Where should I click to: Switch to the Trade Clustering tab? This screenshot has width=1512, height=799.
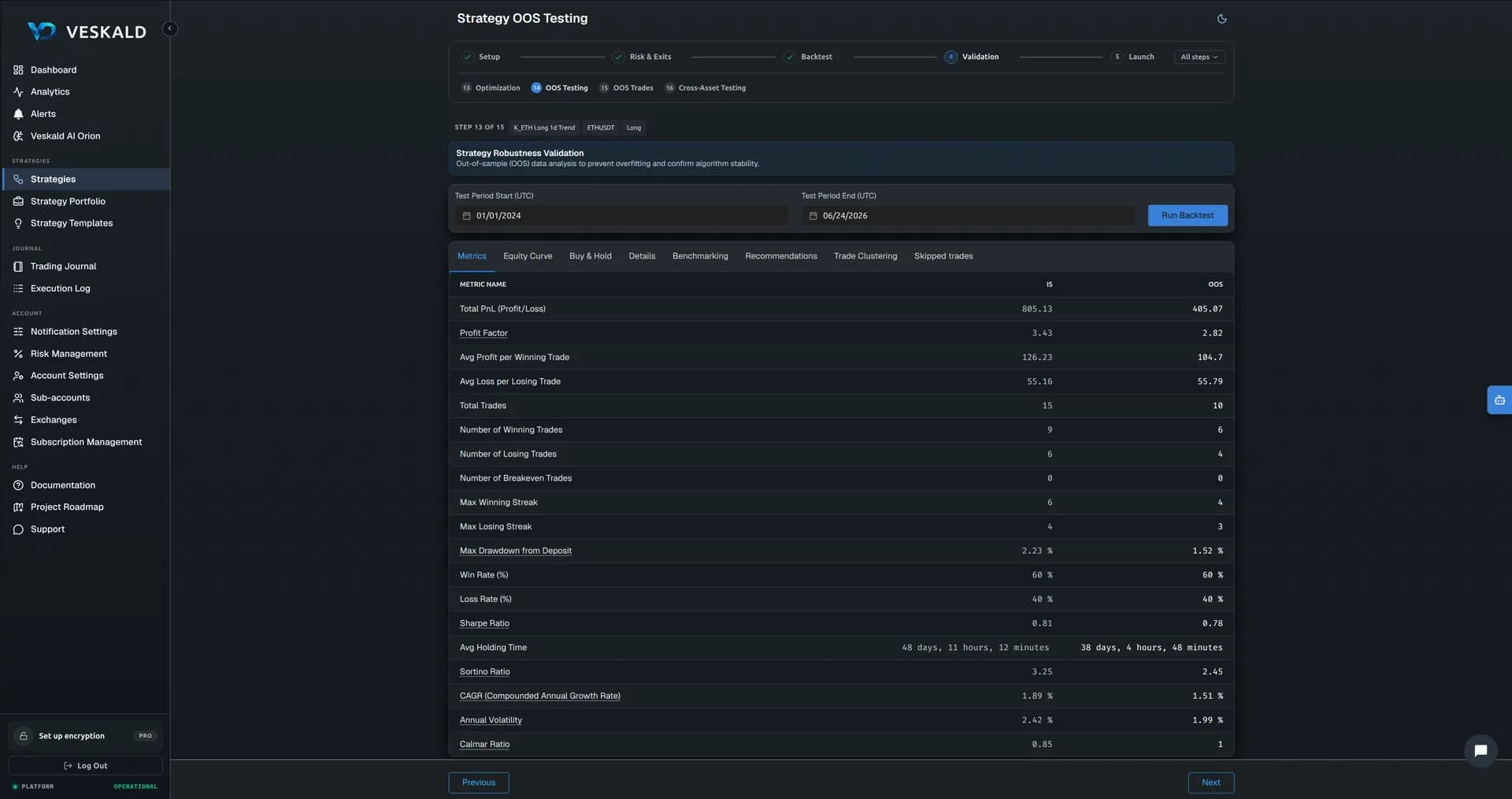[865, 256]
